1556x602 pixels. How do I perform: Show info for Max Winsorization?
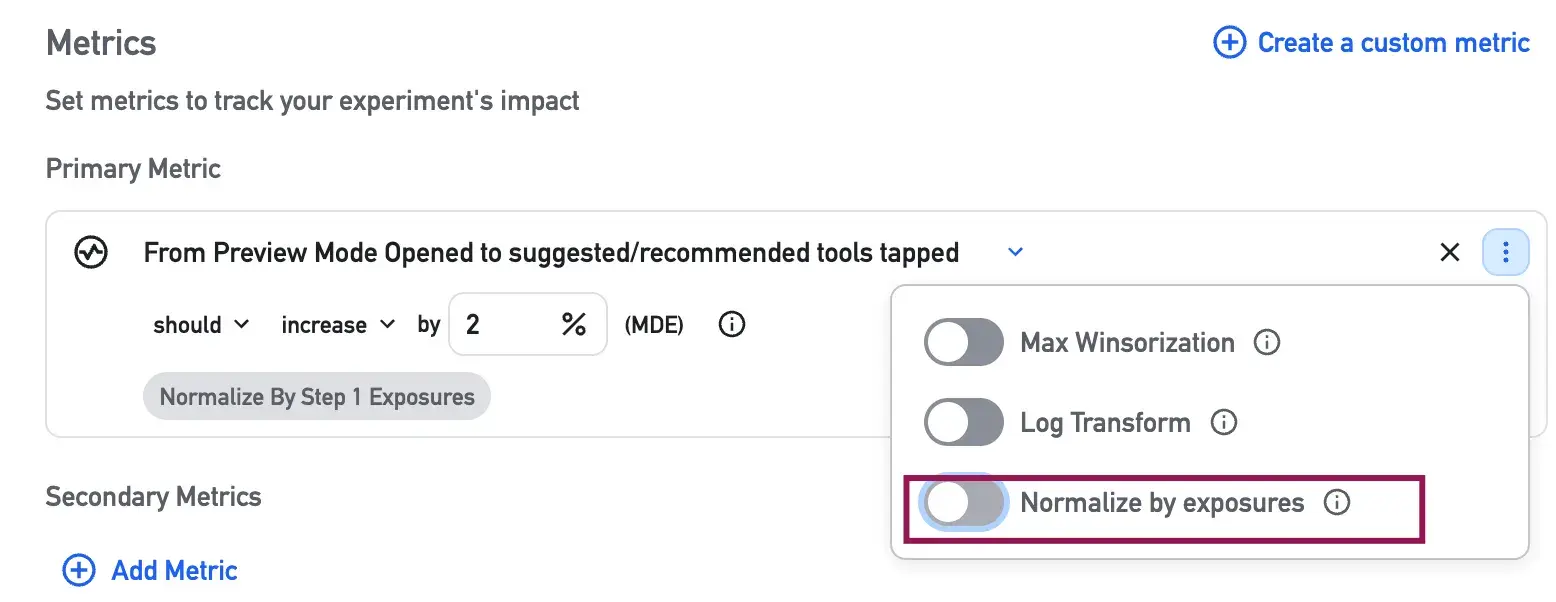(x=1267, y=343)
